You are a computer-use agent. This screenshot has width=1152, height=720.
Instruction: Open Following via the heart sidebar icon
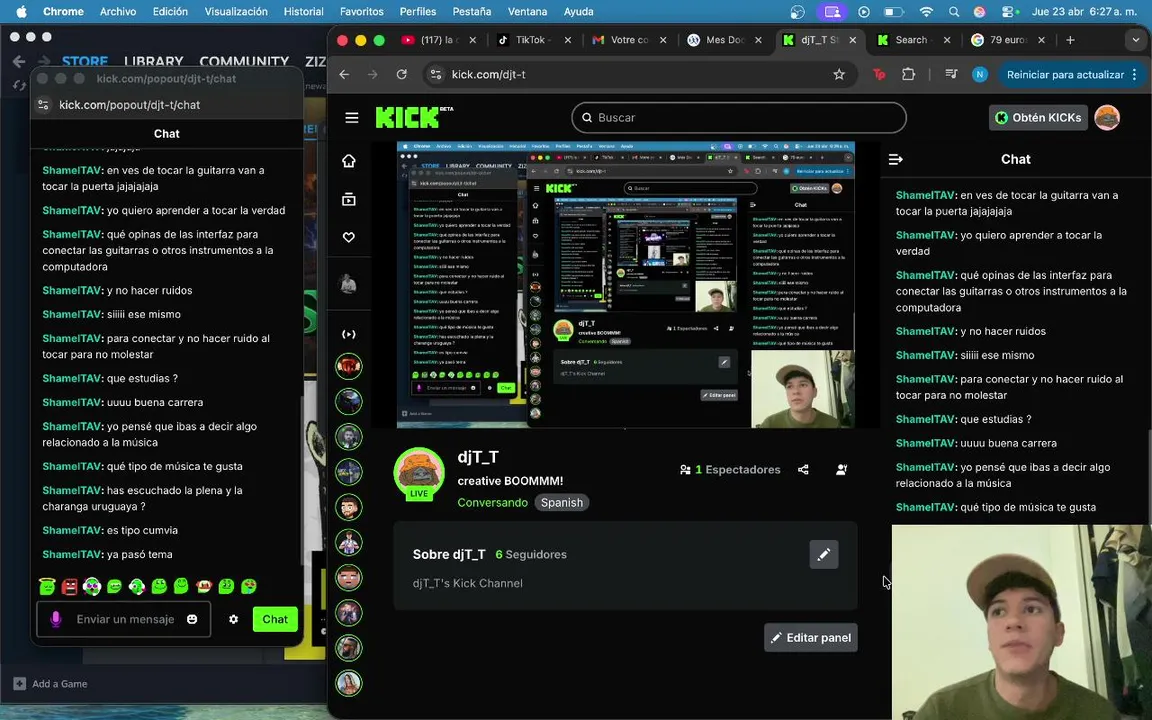tap(349, 237)
